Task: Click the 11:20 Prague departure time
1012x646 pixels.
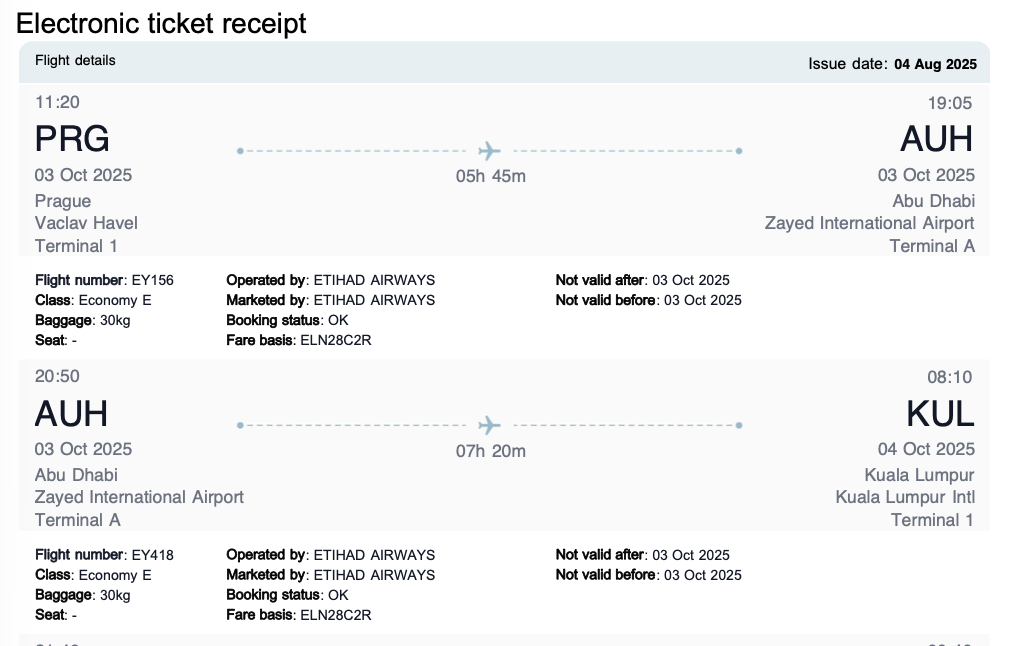Action: point(57,102)
